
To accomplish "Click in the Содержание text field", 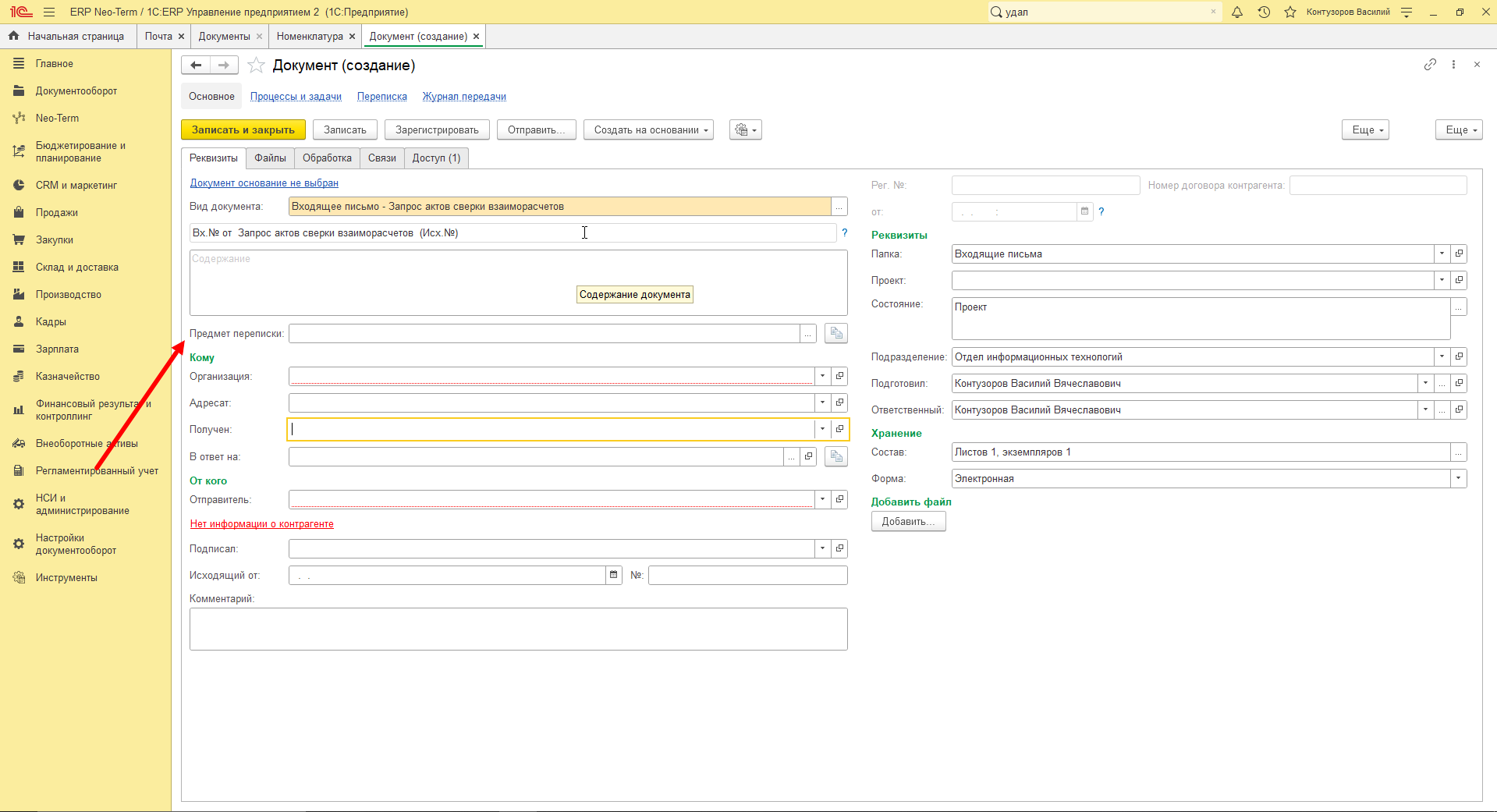I will coord(519,282).
